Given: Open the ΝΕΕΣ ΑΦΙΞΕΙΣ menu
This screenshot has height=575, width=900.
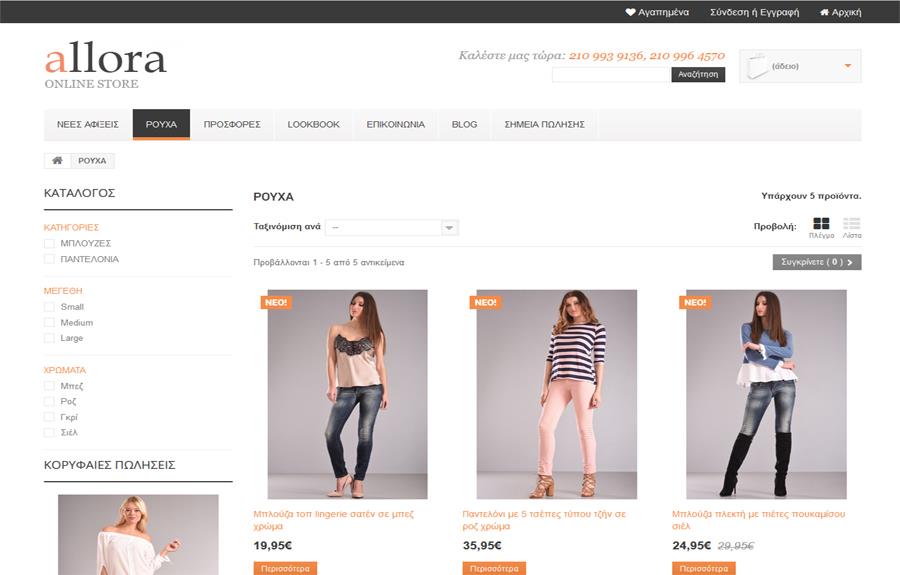Looking at the screenshot, I should pyautogui.click(x=88, y=125).
